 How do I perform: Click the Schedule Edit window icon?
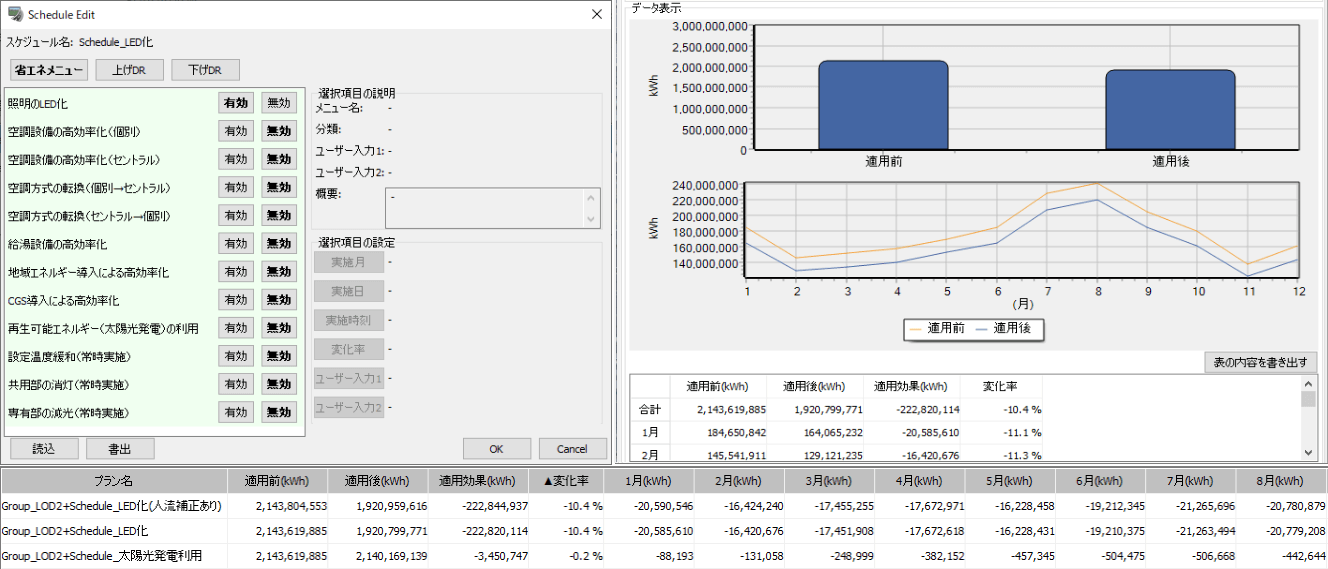click(x=15, y=14)
